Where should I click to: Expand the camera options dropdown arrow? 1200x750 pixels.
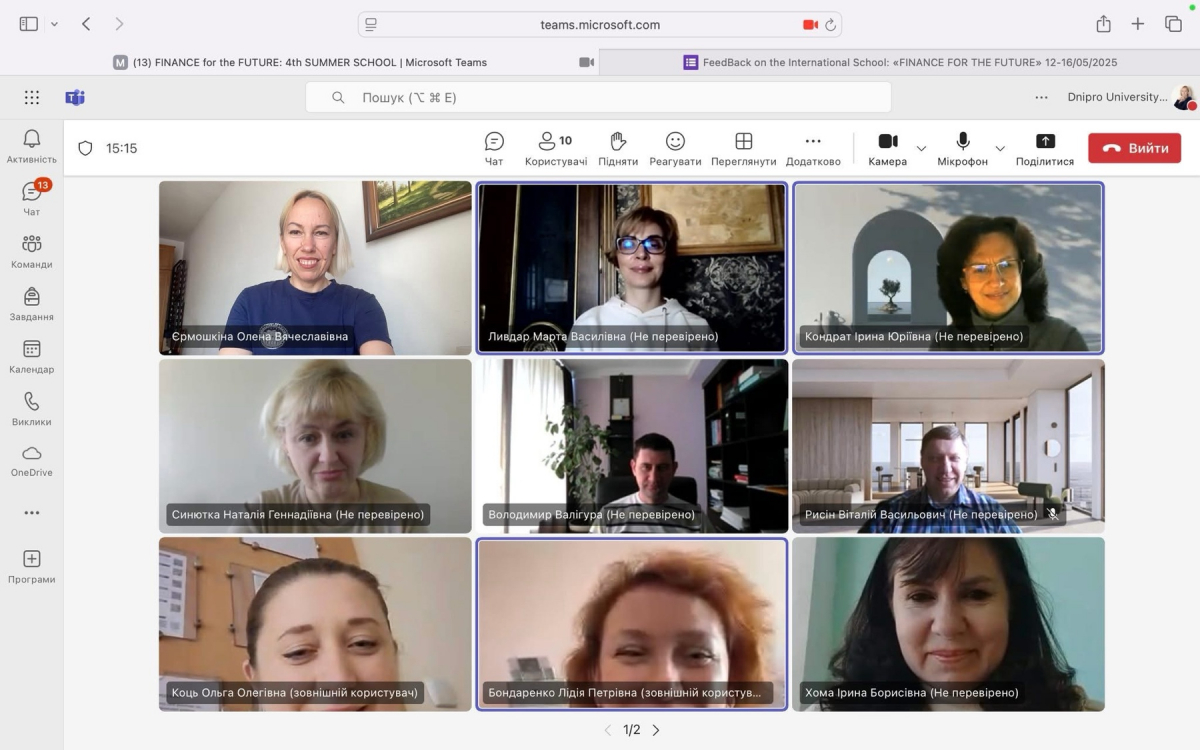tap(921, 148)
